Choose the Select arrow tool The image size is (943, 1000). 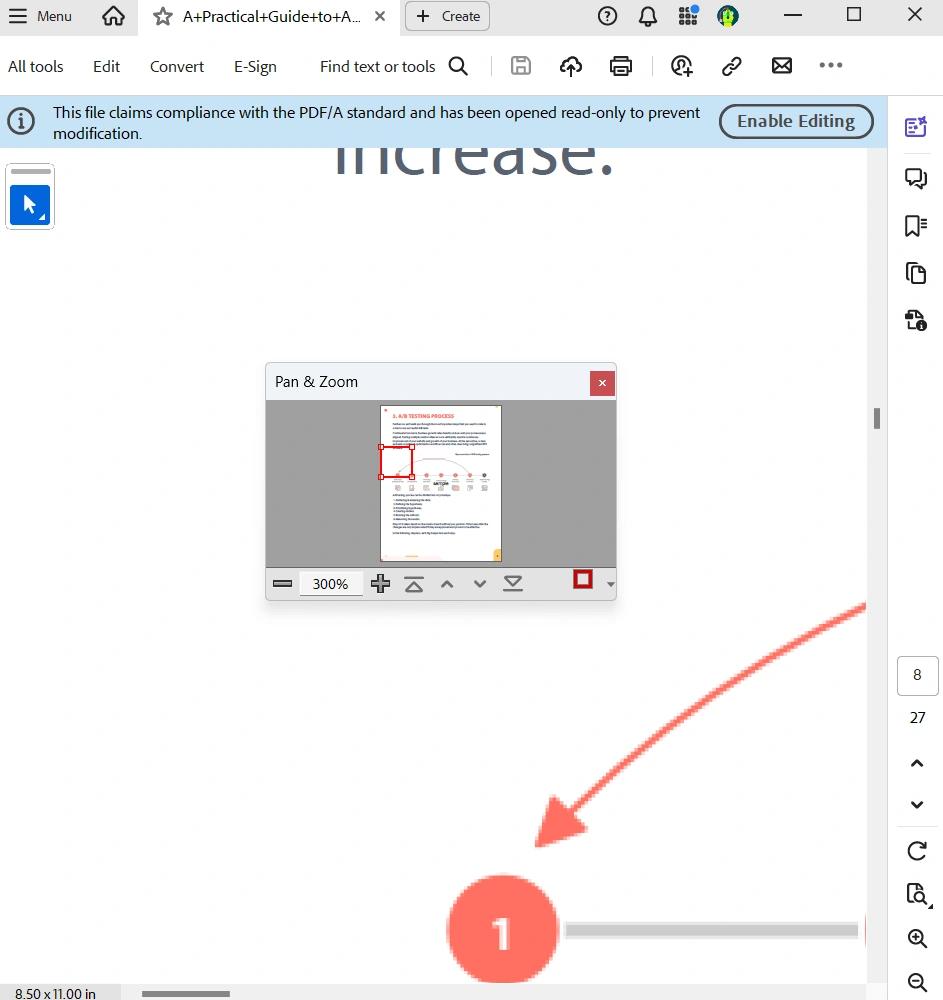tap(30, 205)
